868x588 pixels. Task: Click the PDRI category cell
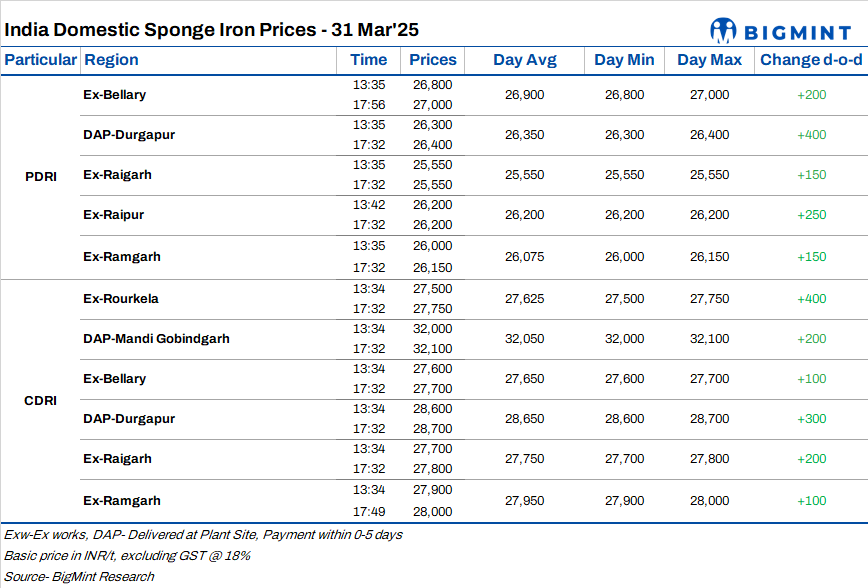tap(40, 176)
